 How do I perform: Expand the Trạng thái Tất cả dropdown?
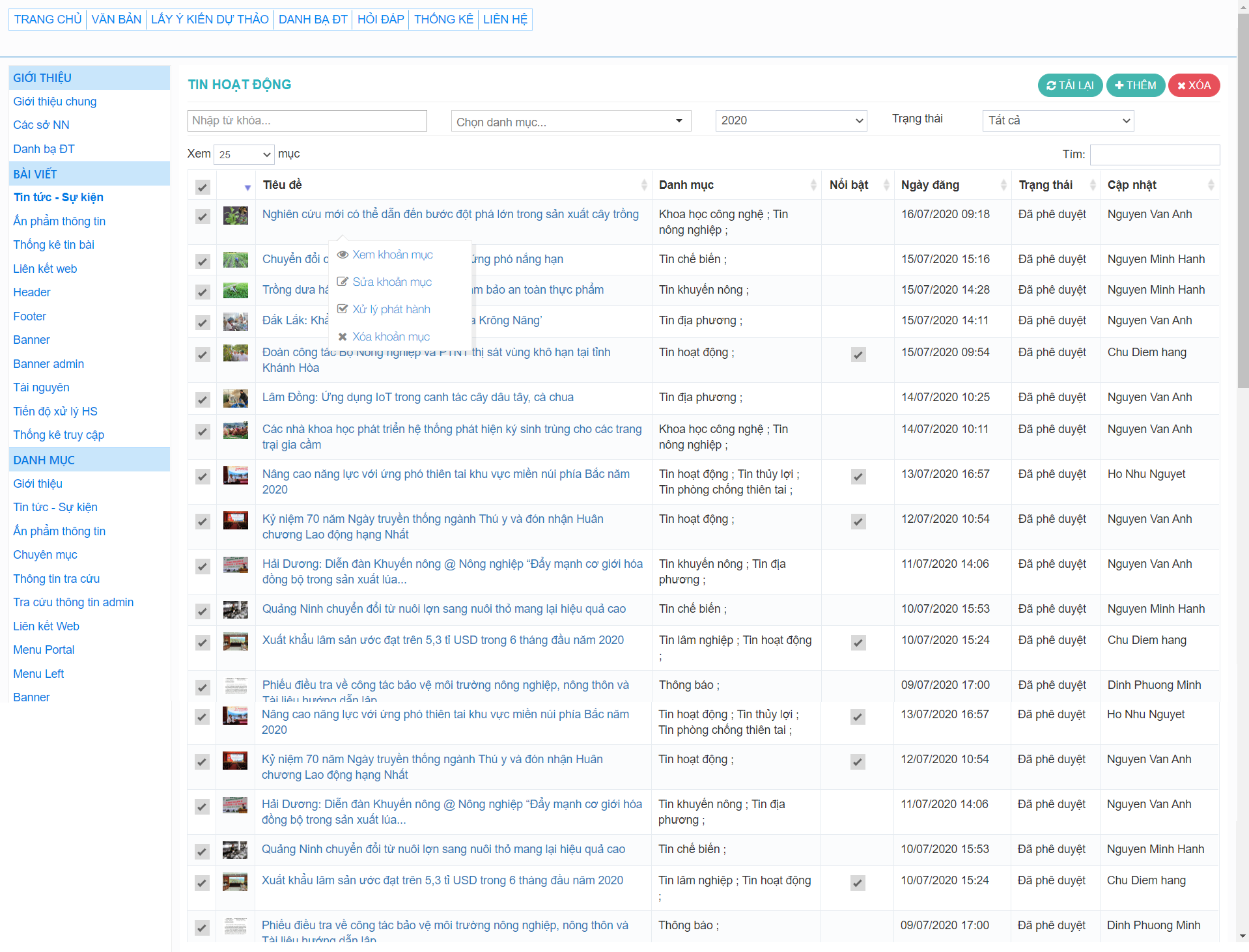tap(1058, 121)
